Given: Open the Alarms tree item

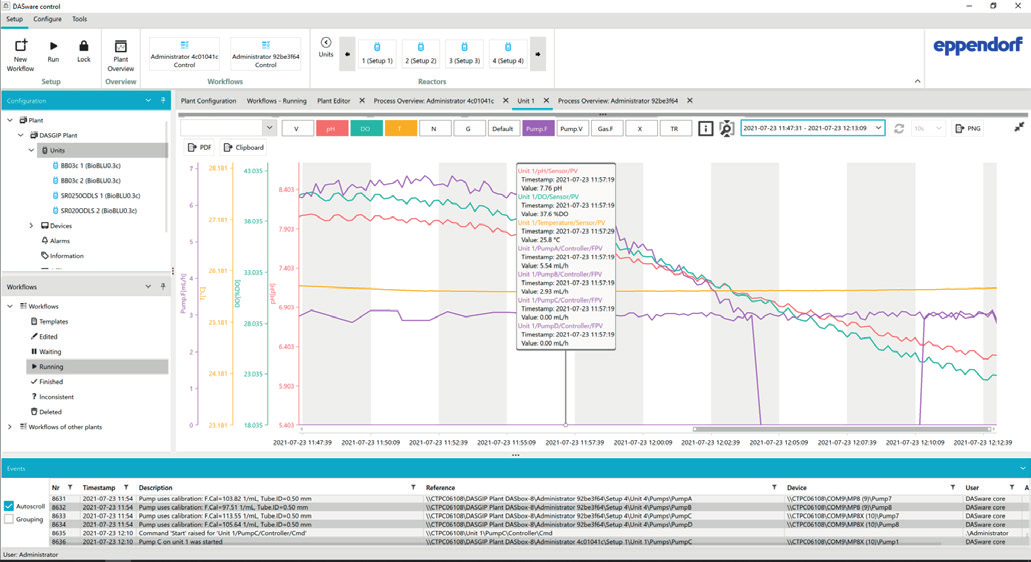Looking at the screenshot, I should (x=59, y=241).
